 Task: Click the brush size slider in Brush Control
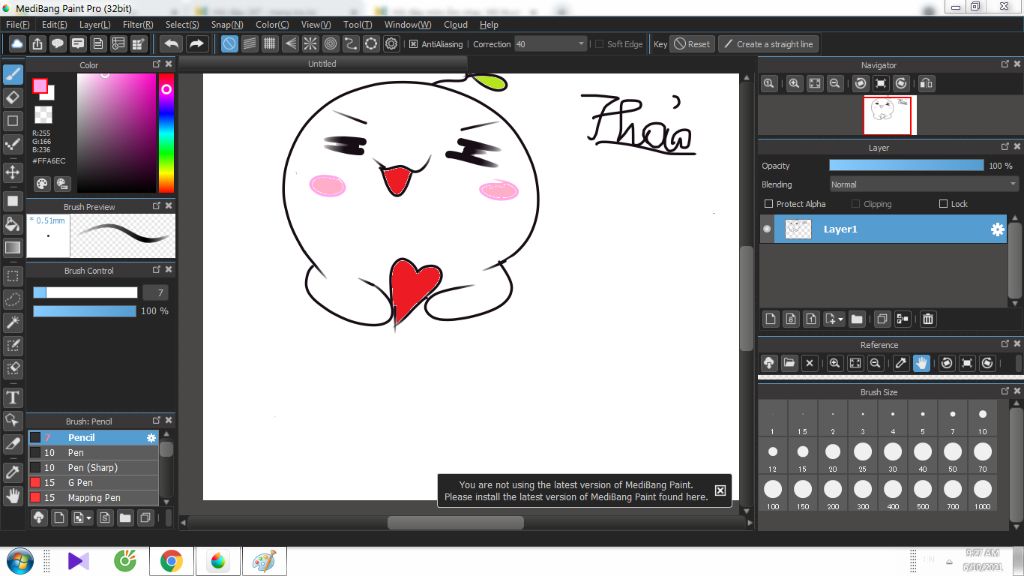point(86,293)
